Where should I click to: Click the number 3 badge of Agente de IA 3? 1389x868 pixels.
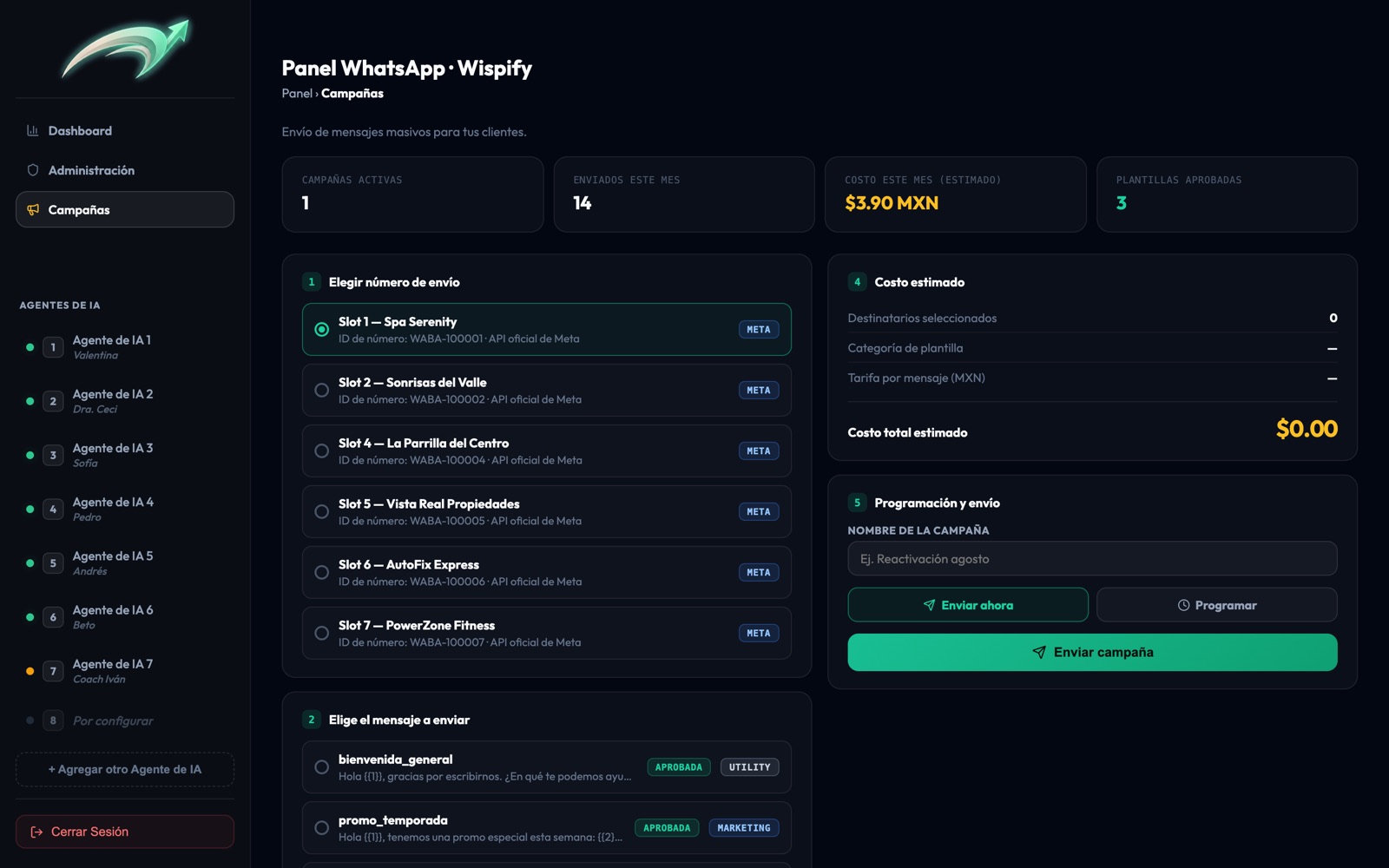(53, 455)
